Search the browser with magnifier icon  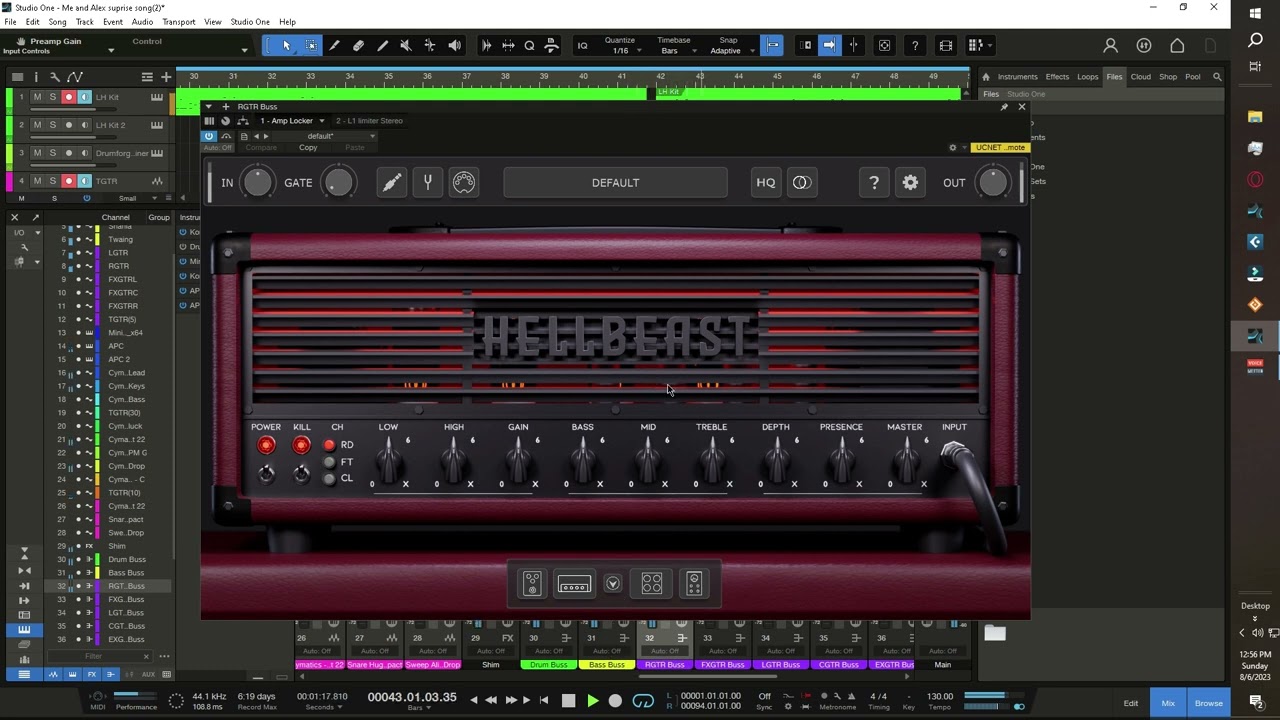click(x=1217, y=77)
